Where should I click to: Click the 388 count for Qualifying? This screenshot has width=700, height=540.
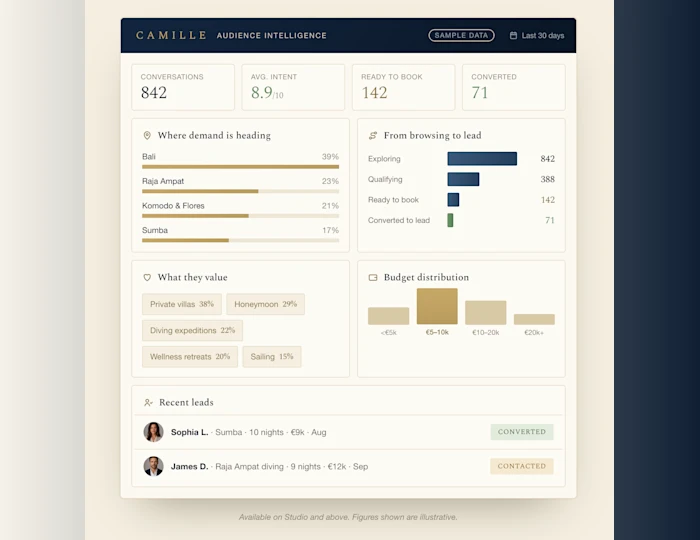(547, 179)
